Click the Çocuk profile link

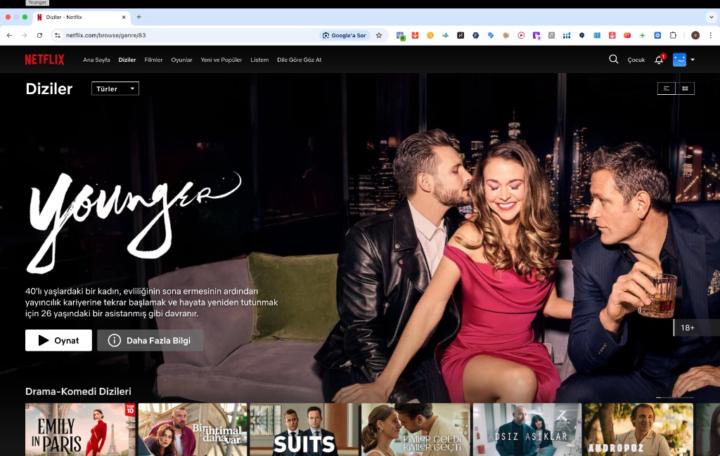(x=636, y=60)
